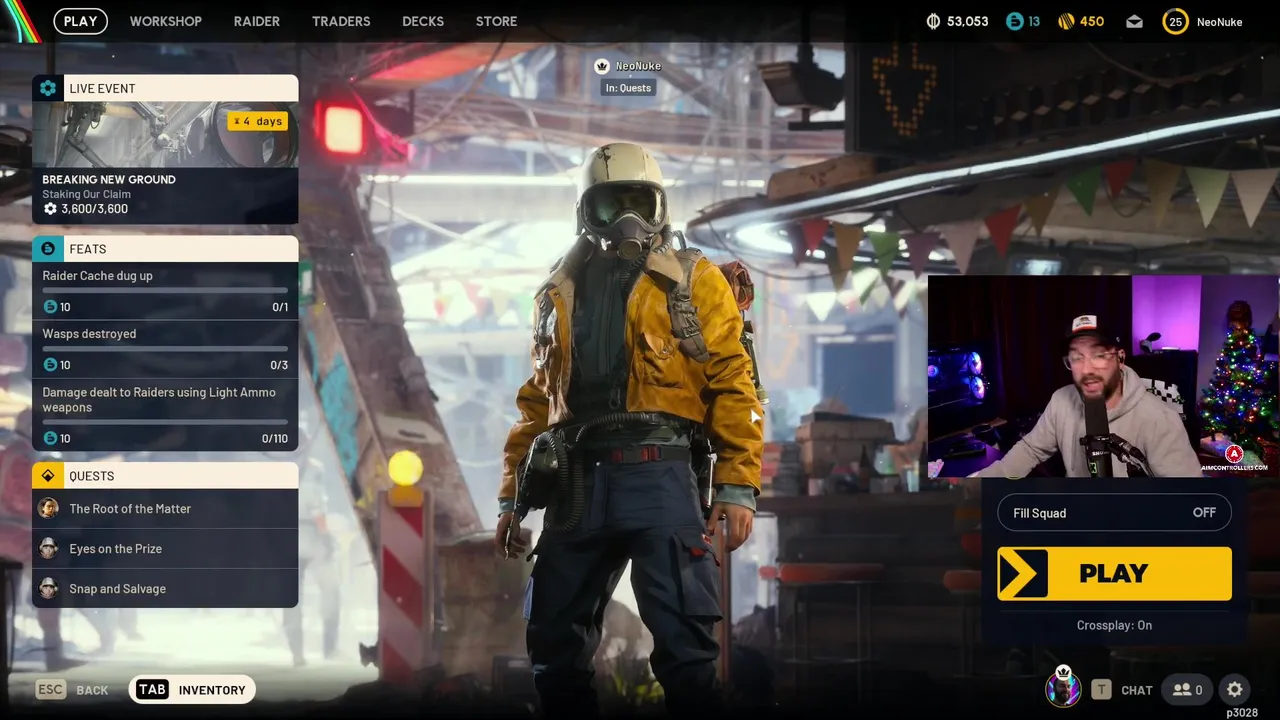Click the 0/110 feat counter
The height and width of the screenshot is (720, 1280).
(275, 439)
